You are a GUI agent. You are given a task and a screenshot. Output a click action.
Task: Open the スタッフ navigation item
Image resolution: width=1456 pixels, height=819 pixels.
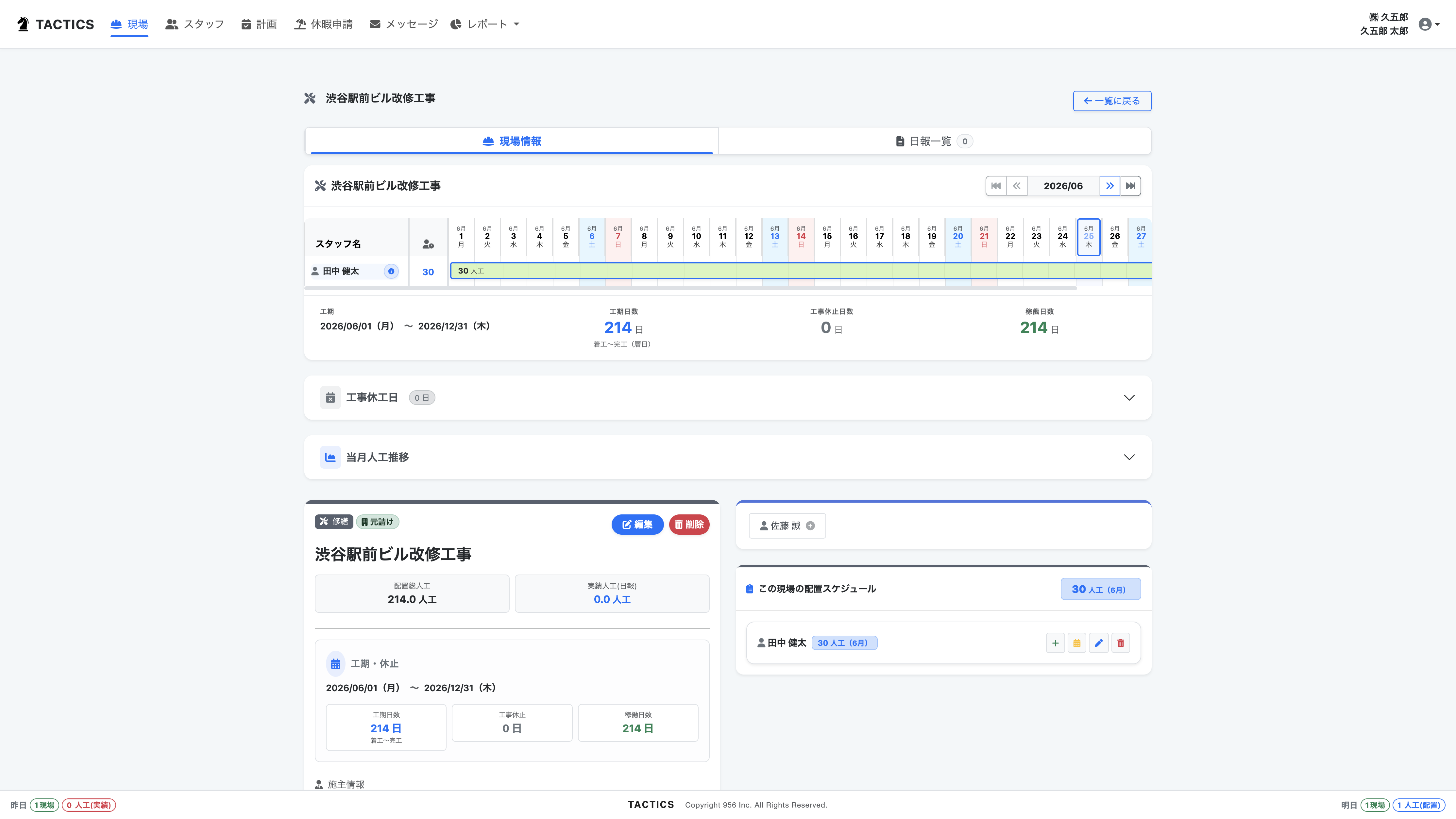[195, 24]
